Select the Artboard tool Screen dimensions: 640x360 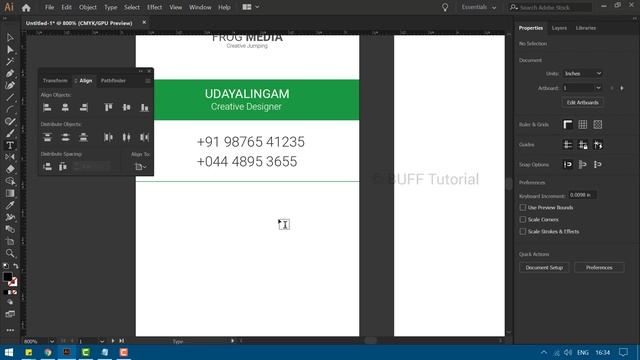[x=10, y=241]
